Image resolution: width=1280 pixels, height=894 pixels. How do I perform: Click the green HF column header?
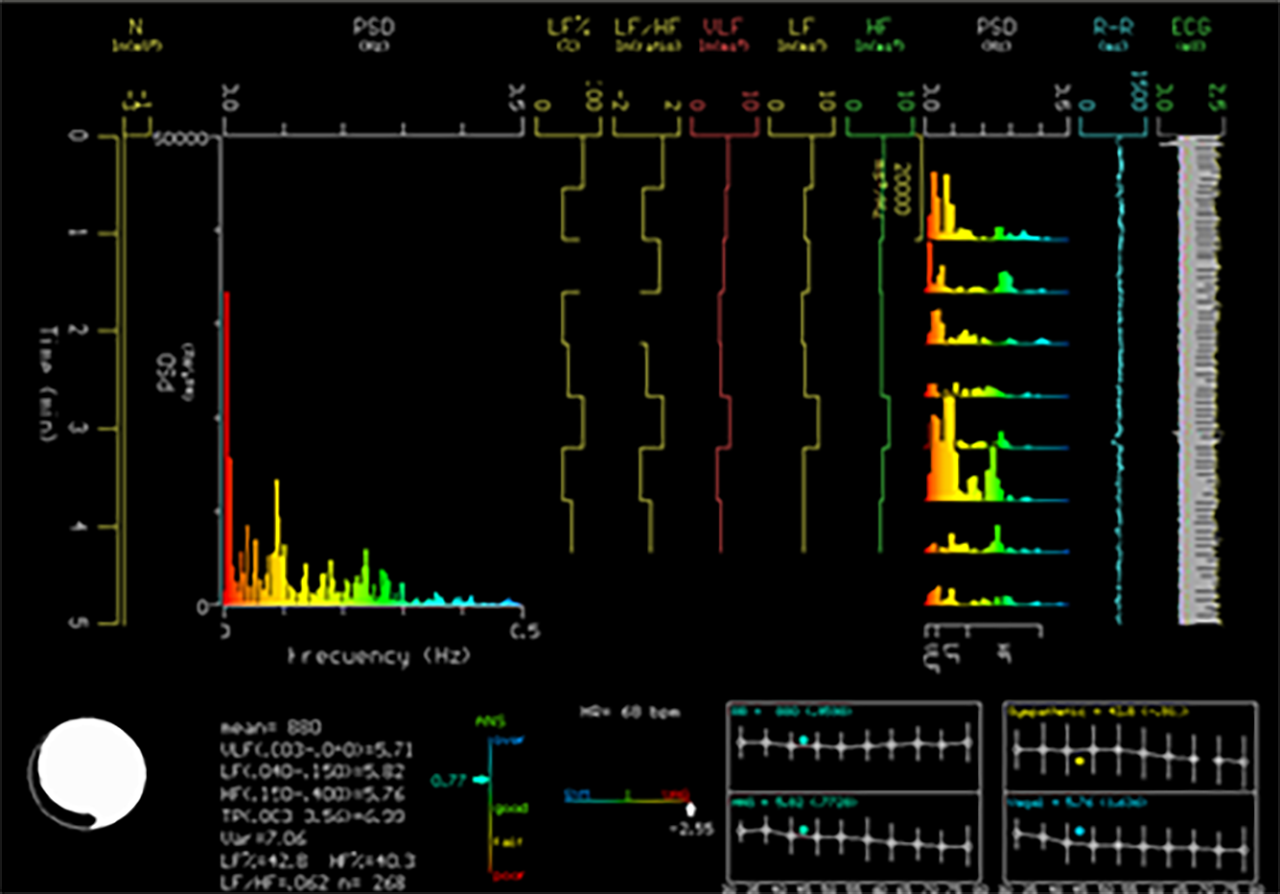[879, 28]
